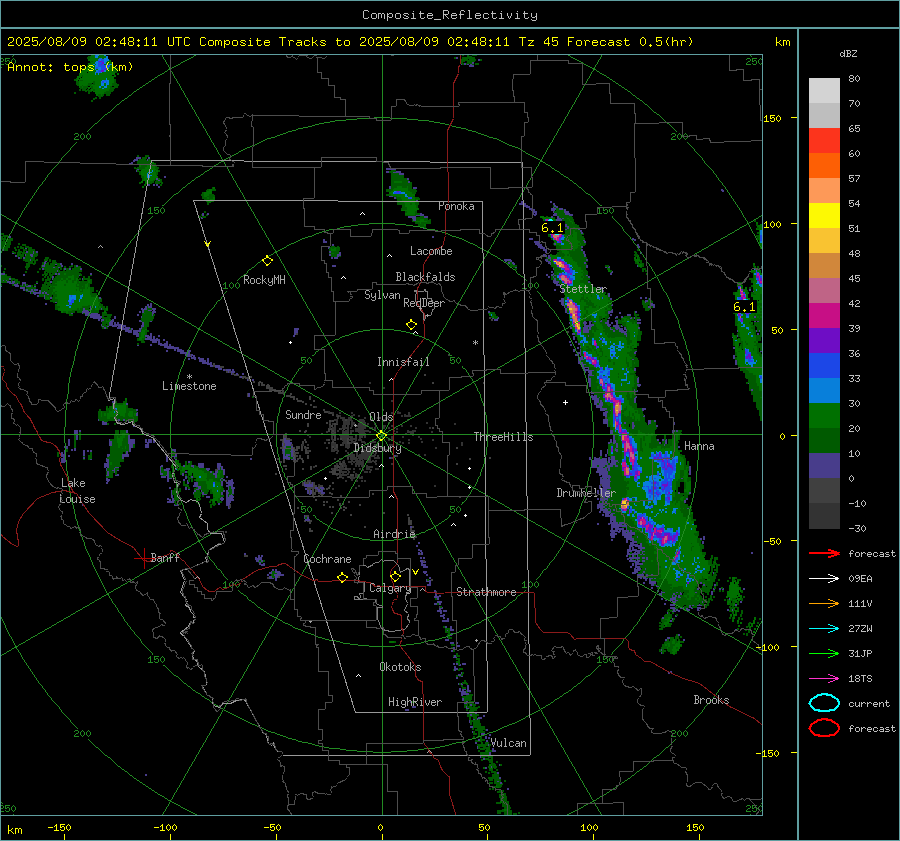Click the 100 tick on right km axis
The width and height of the screenshot is (900, 841).
[772, 224]
